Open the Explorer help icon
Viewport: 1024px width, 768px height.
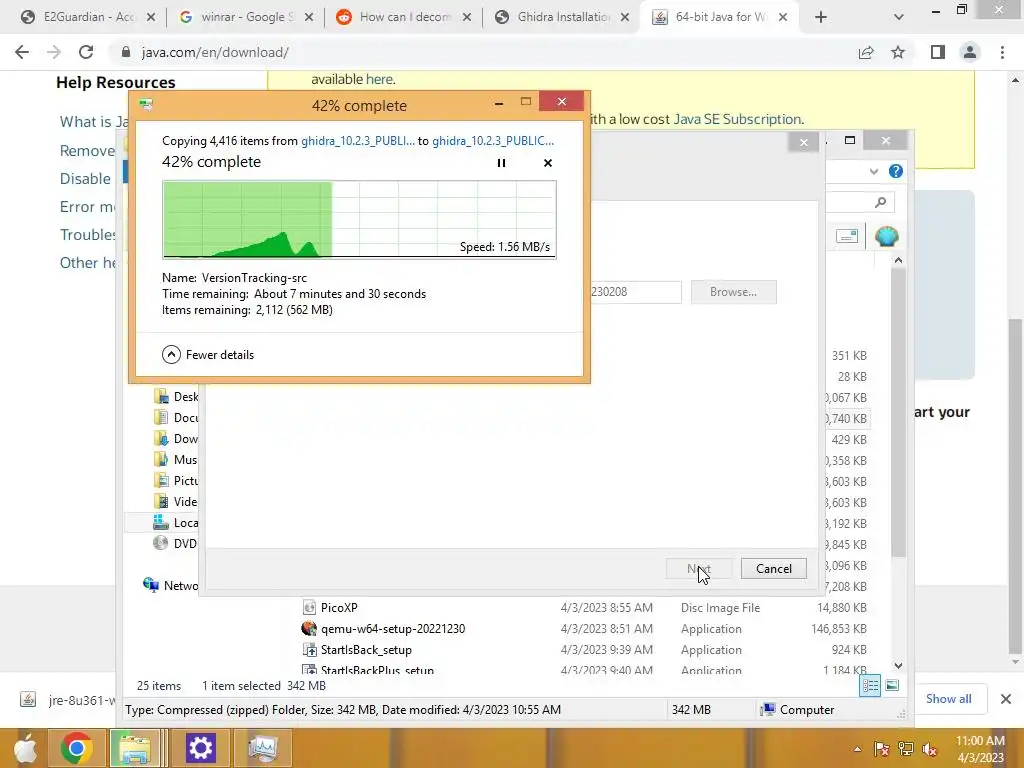(895, 171)
